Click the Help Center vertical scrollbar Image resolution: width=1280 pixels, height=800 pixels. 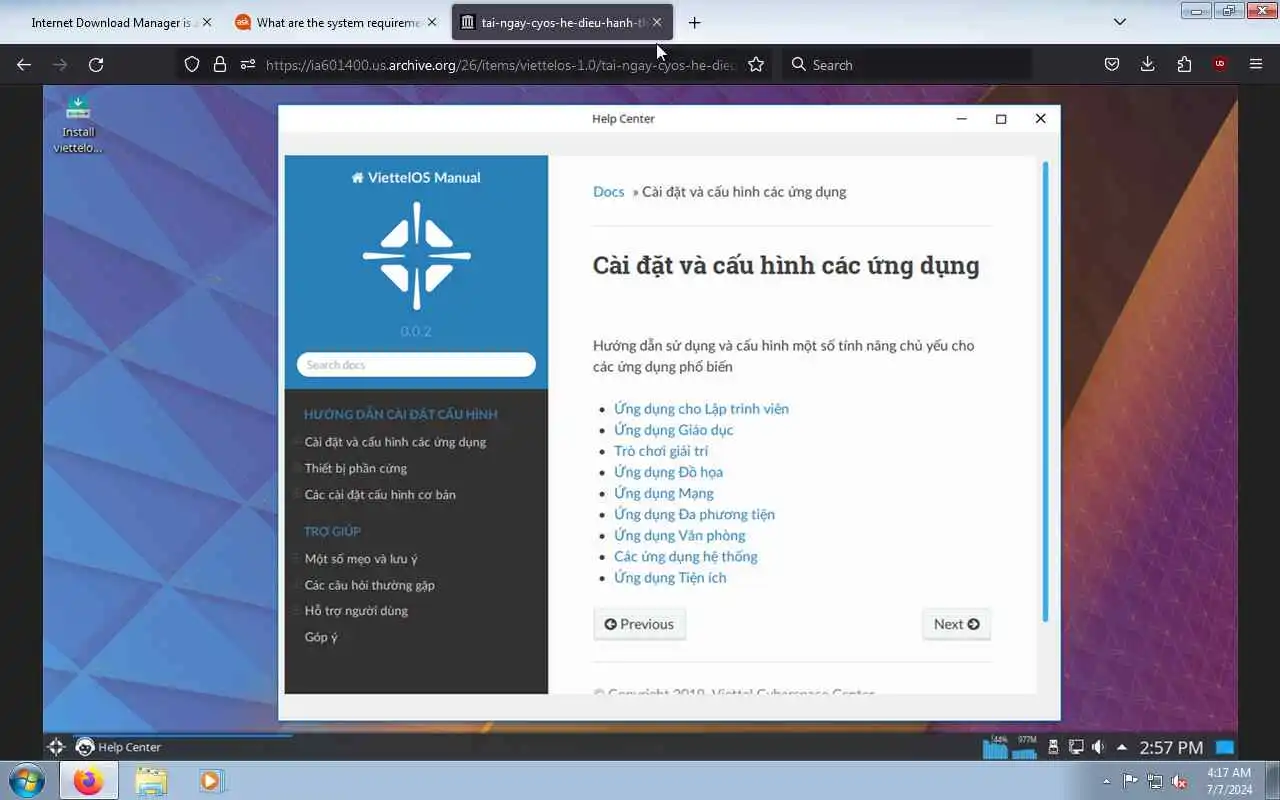coord(1045,392)
